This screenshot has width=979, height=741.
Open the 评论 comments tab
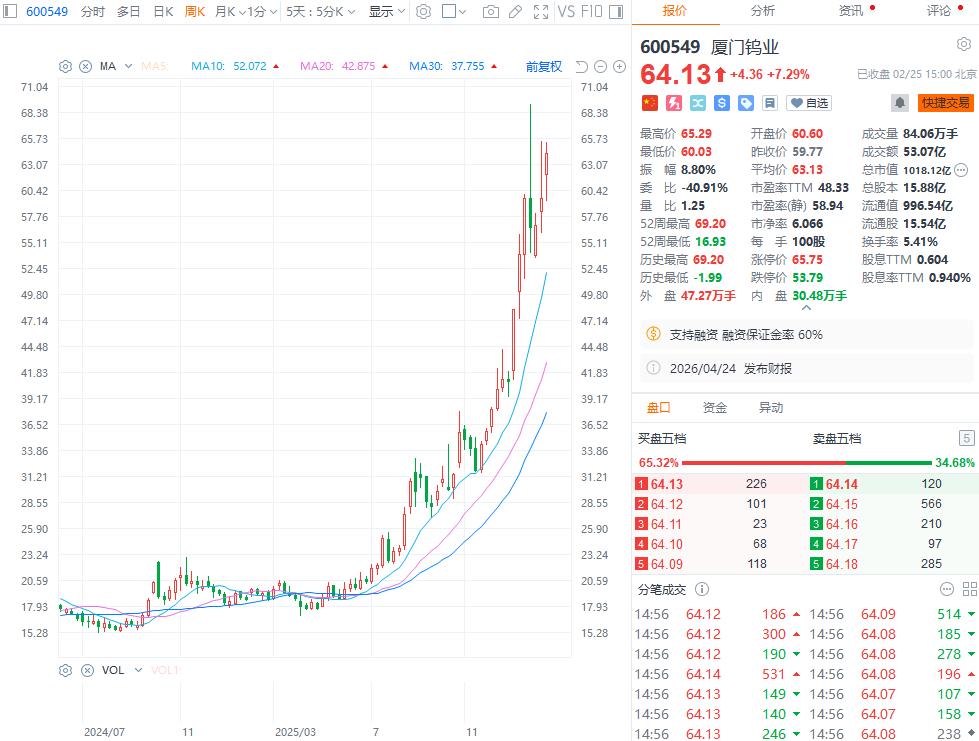click(938, 11)
